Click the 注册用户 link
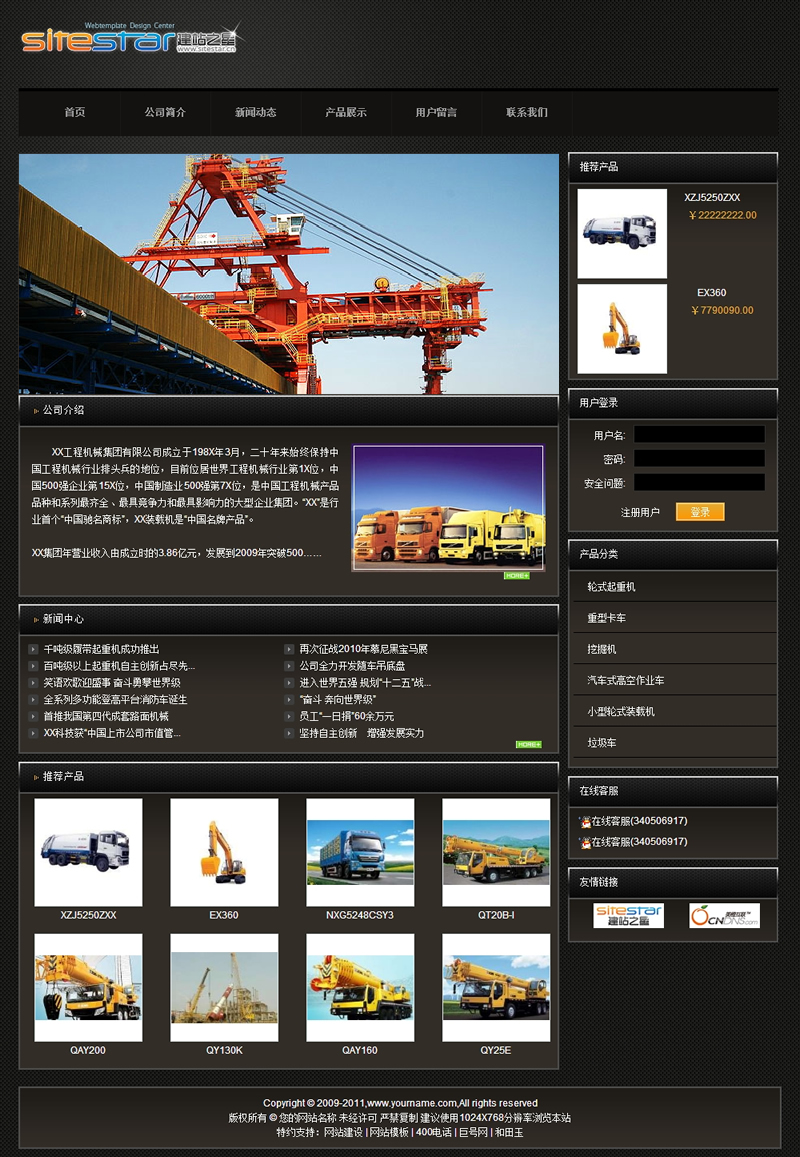The width and height of the screenshot is (800, 1157). click(640, 512)
